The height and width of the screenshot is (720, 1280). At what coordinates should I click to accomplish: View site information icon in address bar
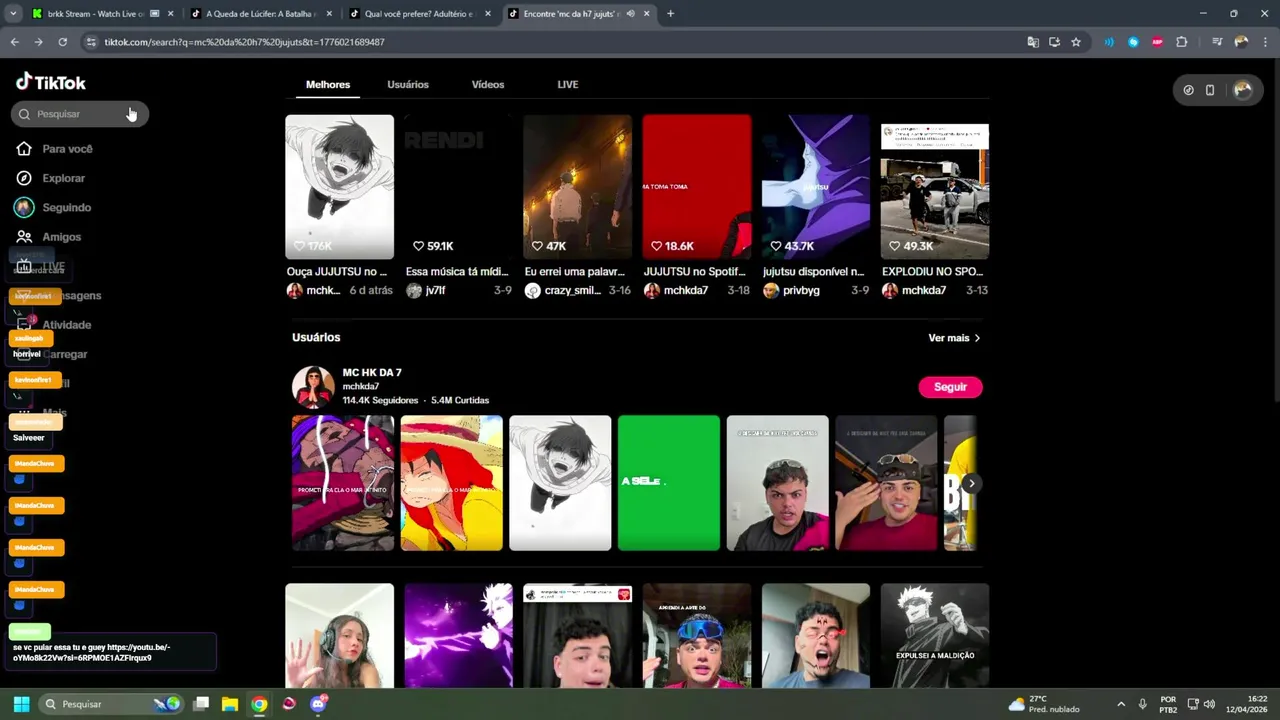pyautogui.click(x=91, y=42)
